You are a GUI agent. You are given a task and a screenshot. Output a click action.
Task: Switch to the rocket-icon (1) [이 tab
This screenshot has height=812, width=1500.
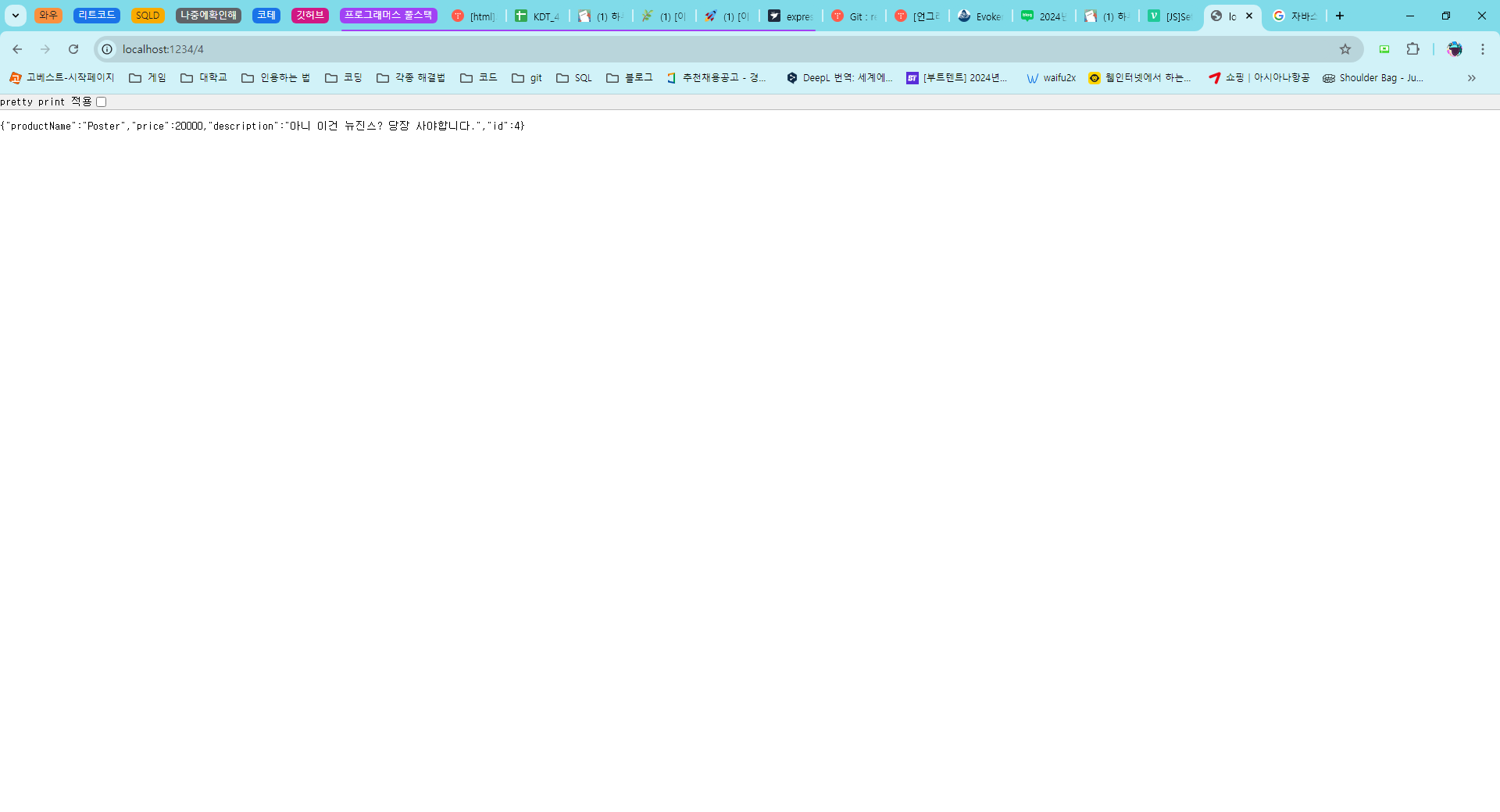(x=727, y=16)
